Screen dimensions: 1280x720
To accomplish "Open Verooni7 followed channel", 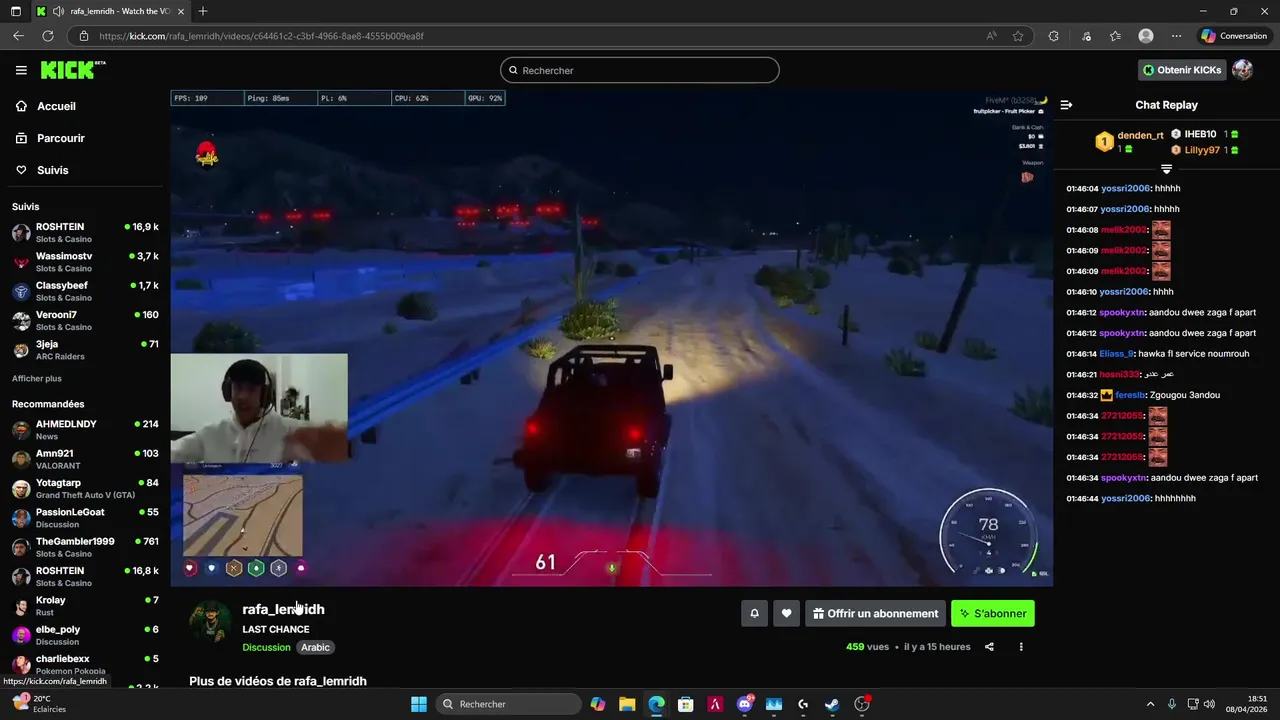I will click(85, 320).
